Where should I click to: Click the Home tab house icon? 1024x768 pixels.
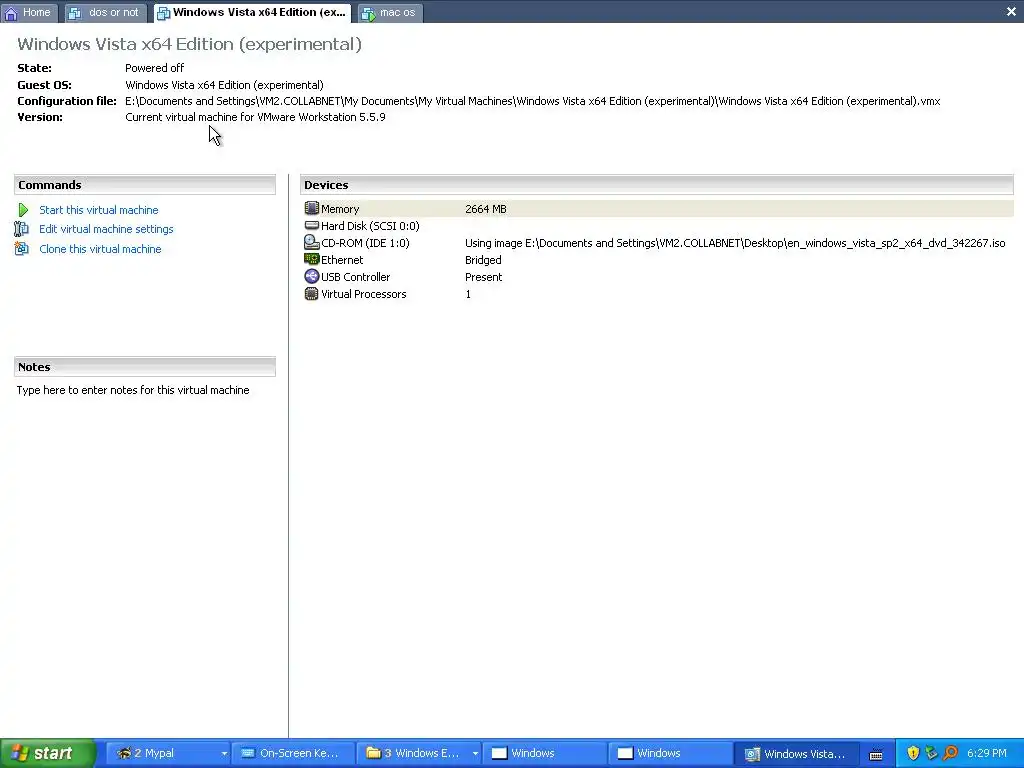(11, 13)
